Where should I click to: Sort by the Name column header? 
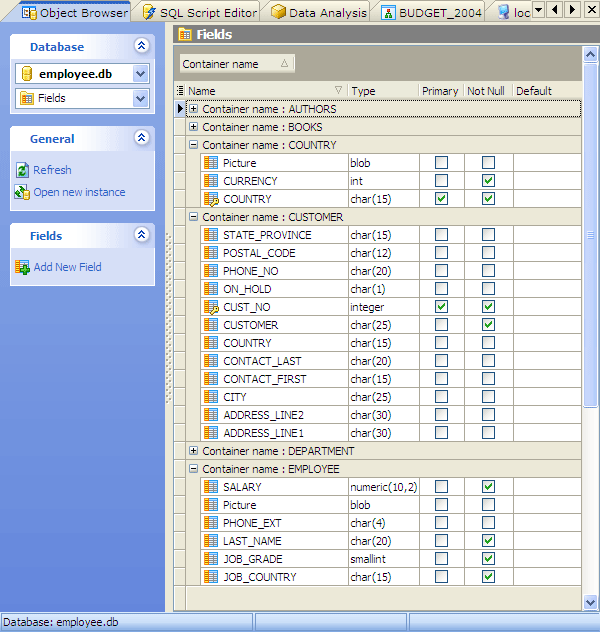click(266, 91)
